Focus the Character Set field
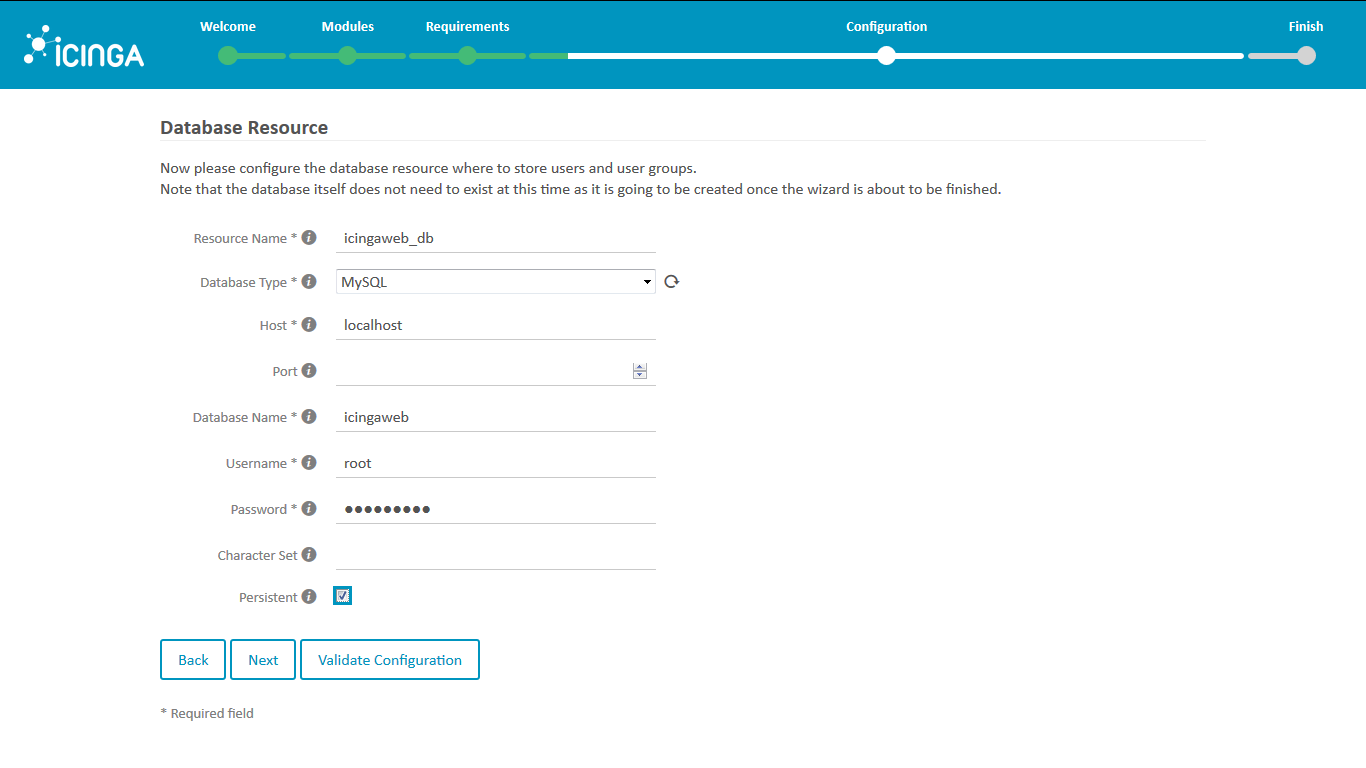Screen dimensions: 1366x768 click(x=496, y=556)
